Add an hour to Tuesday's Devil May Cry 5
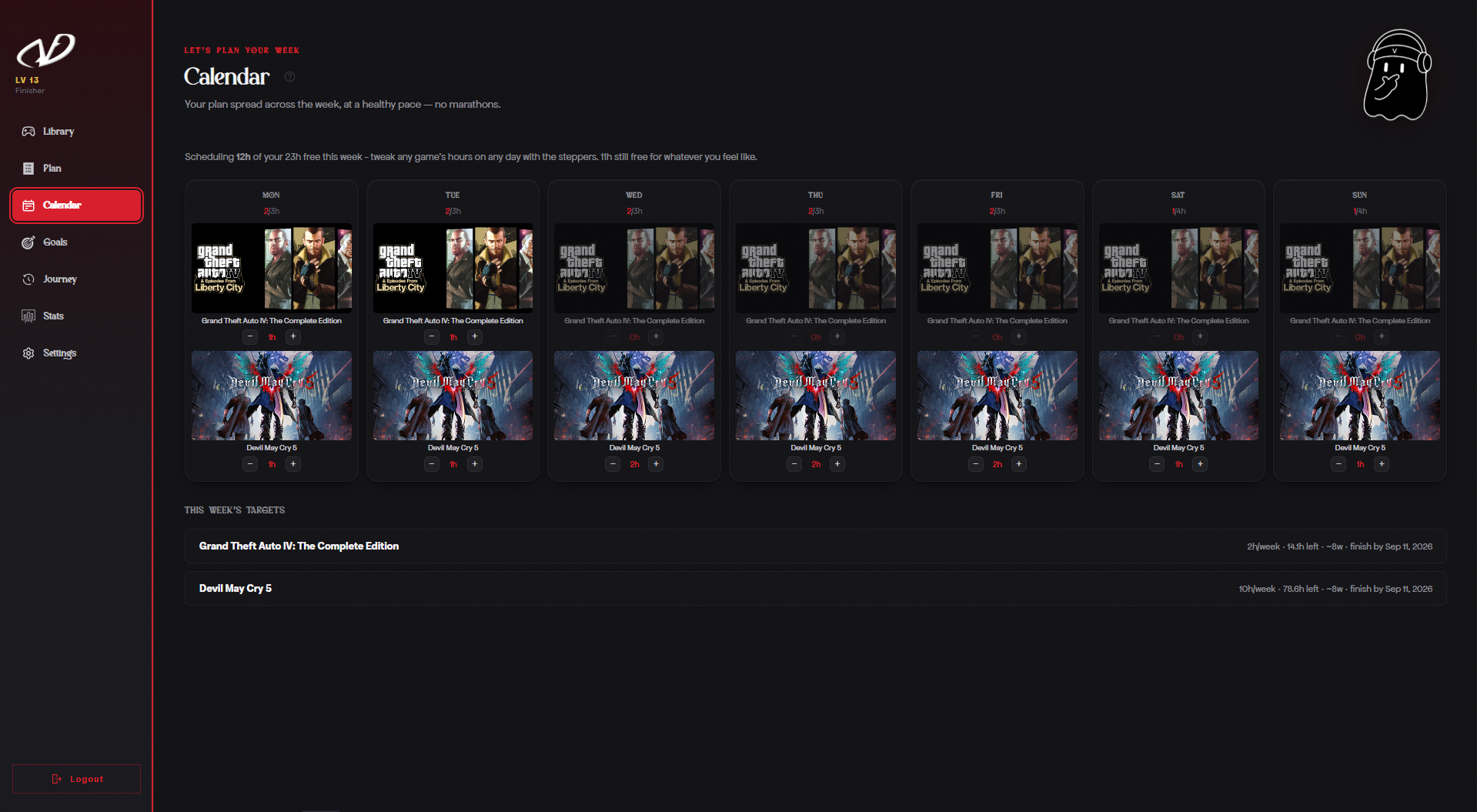The height and width of the screenshot is (812, 1477). tap(475, 464)
